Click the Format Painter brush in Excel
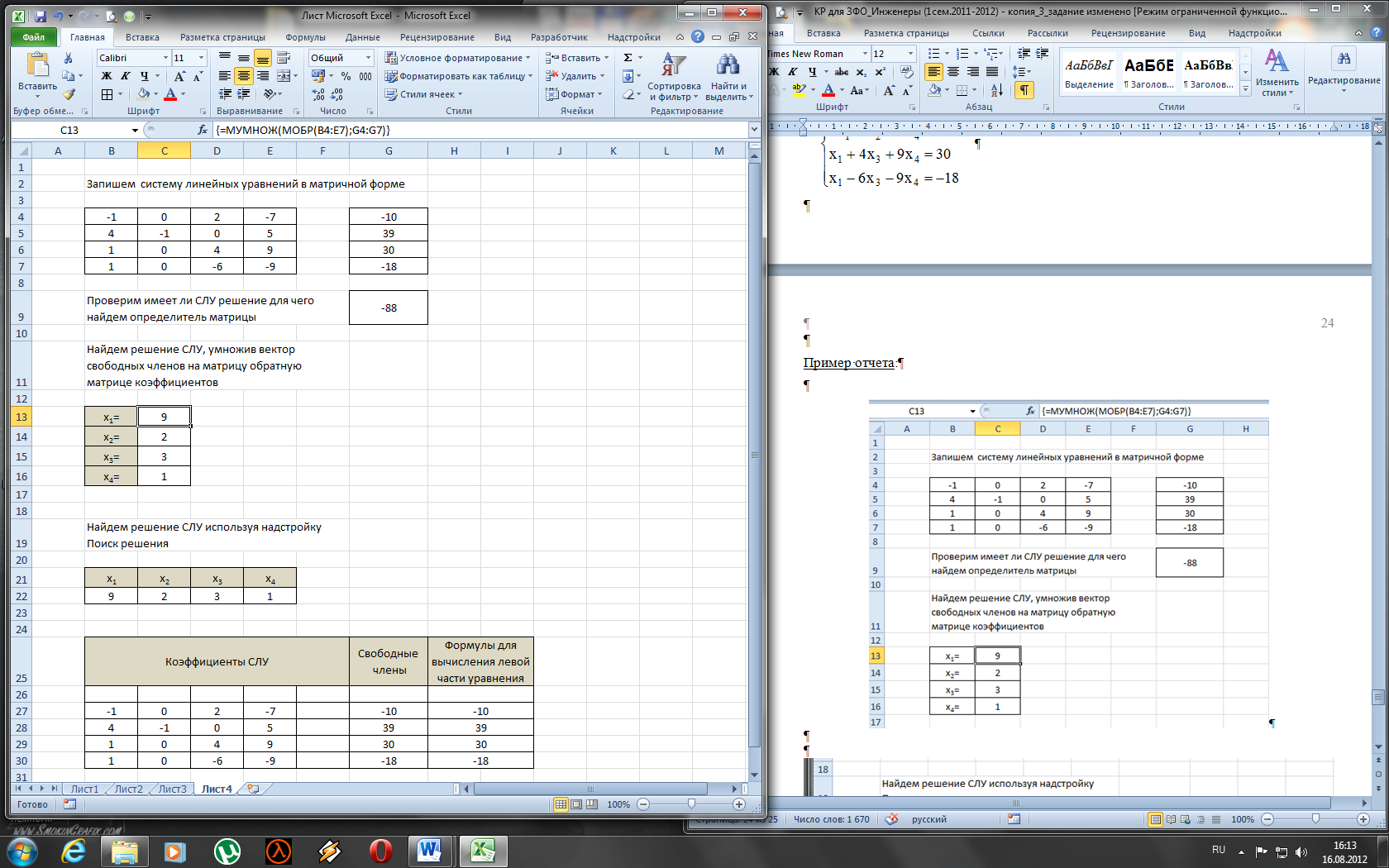Viewport: 1389px width, 868px height. tap(69, 94)
